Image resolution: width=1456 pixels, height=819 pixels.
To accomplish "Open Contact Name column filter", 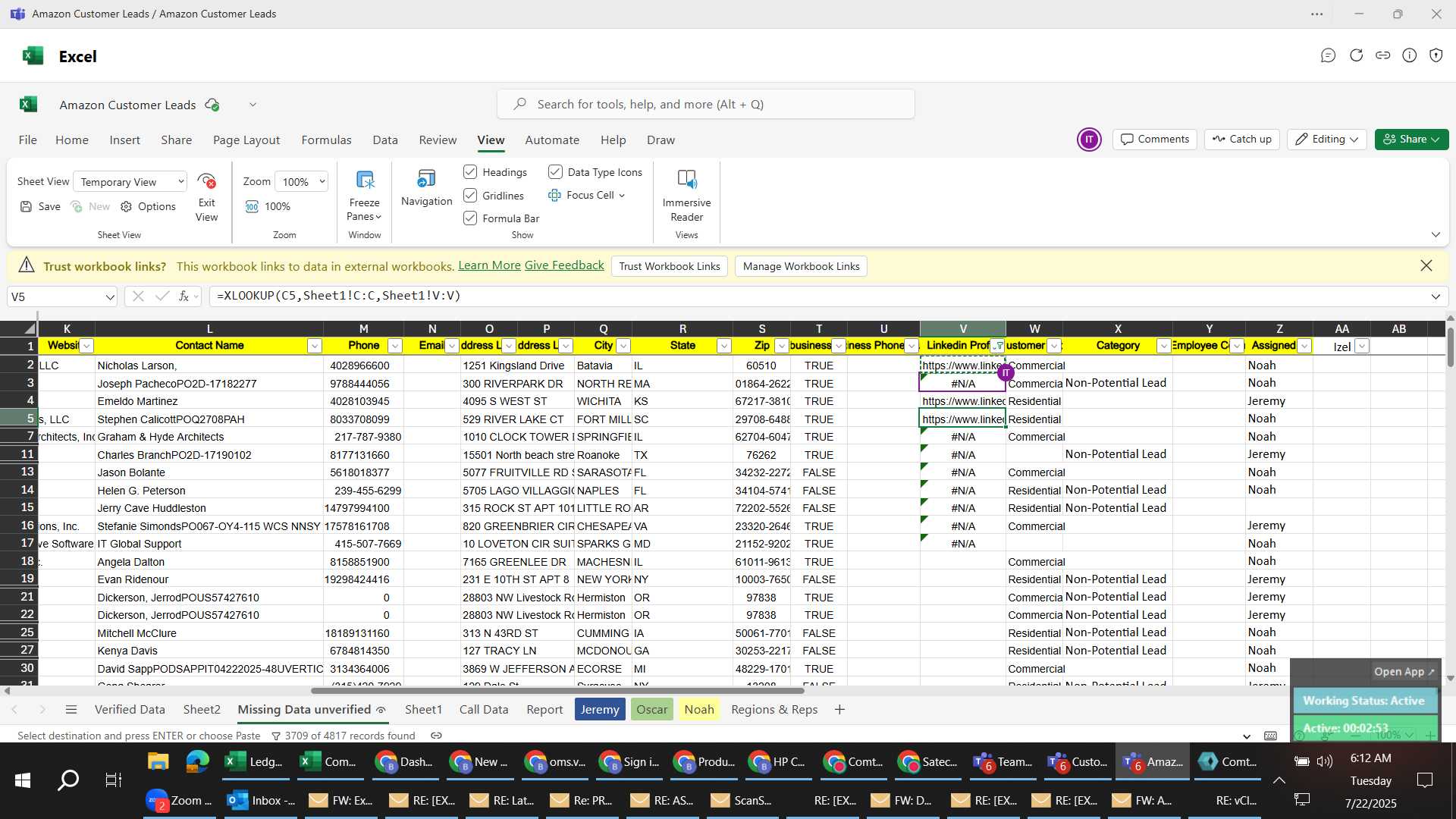I will [314, 346].
